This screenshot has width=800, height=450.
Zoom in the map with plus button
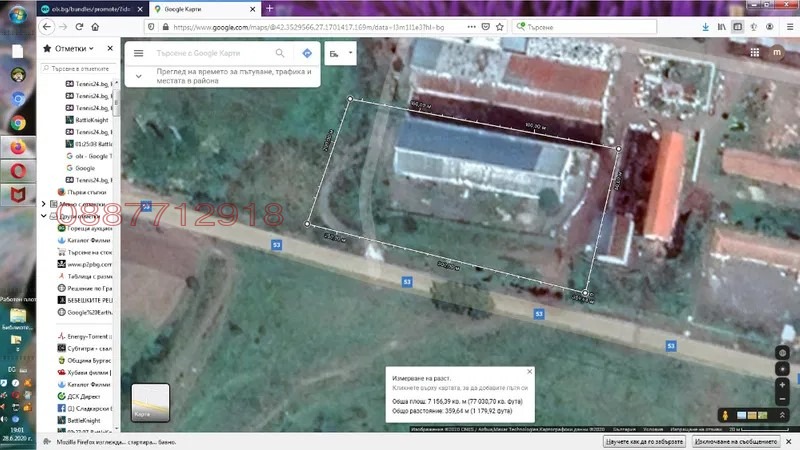(x=782, y=385)
